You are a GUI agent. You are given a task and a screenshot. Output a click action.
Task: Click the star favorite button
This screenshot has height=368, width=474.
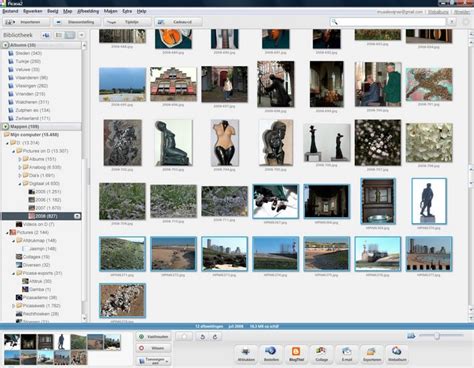coord(184,337)
